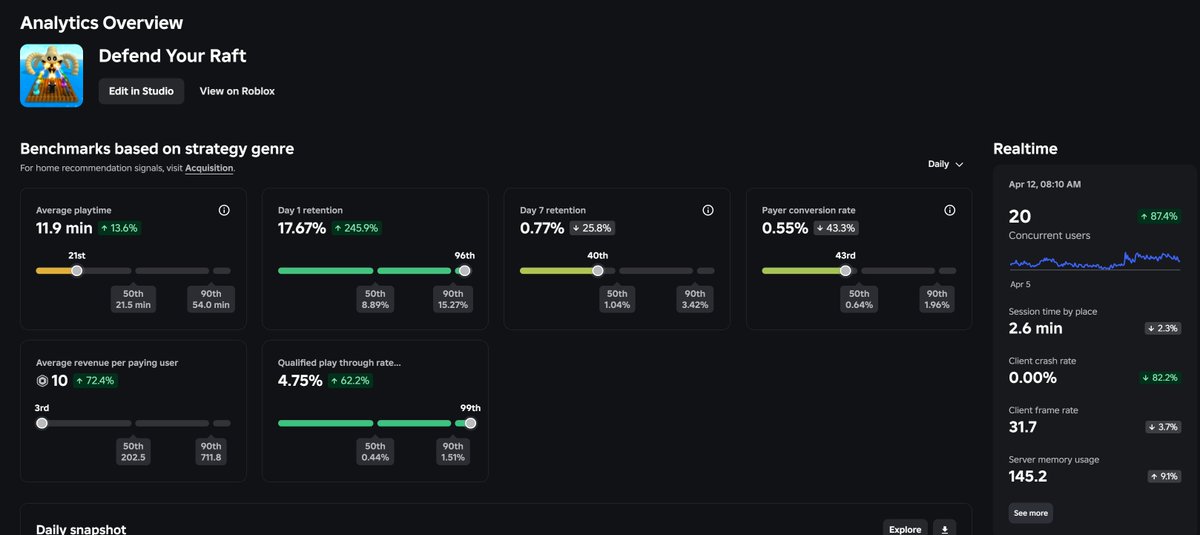The height and width of the screenshot is (535, 1200).
Task: Click the 0.77% Day 7 retention value
Action: click(x=542, y=228)
